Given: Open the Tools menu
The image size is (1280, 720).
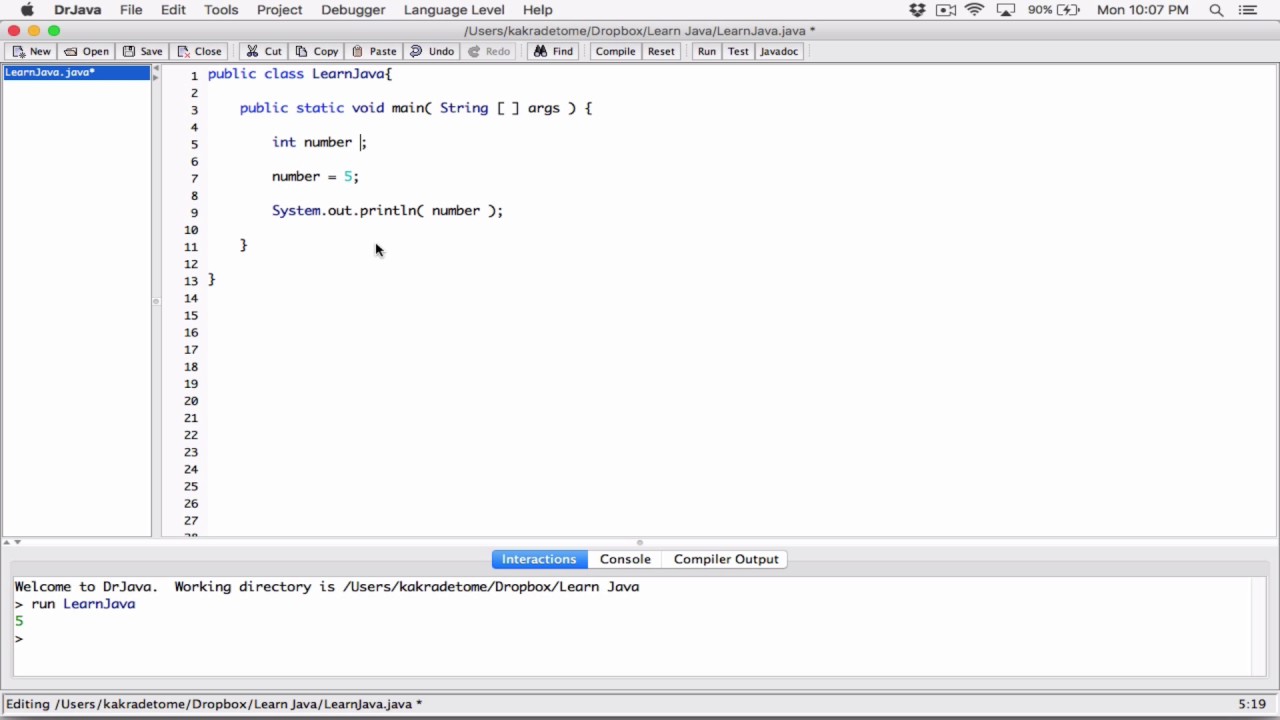Looking at the screenshot, I should click(221, 10).
